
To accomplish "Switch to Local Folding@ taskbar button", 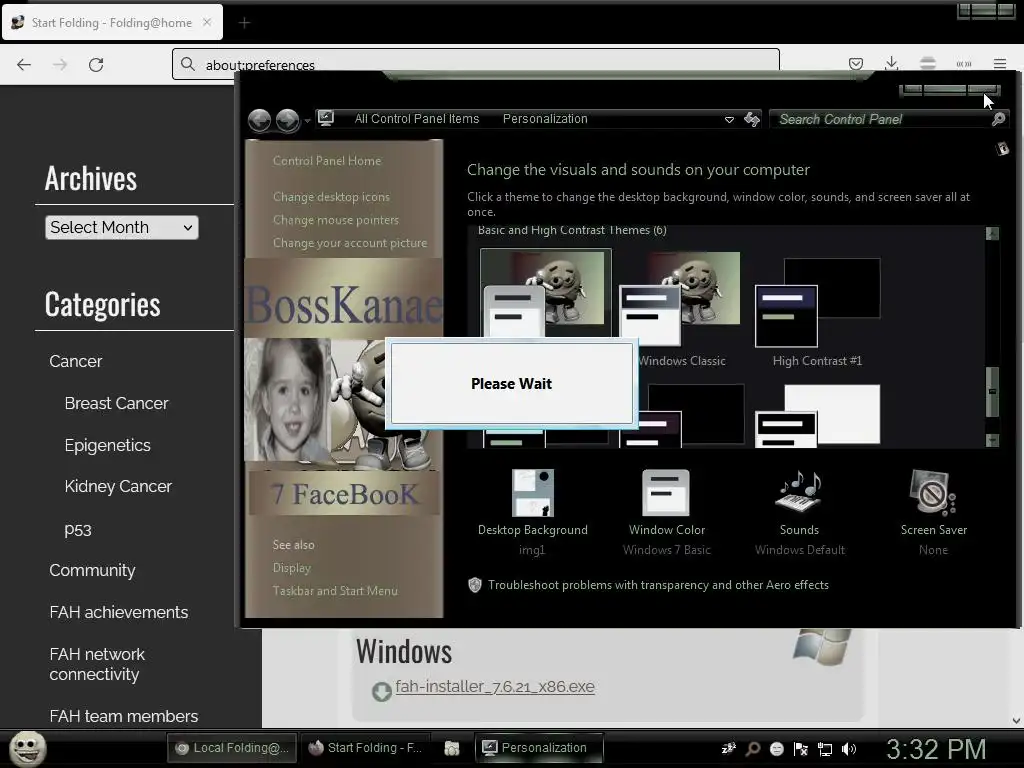I will point(232,748).
